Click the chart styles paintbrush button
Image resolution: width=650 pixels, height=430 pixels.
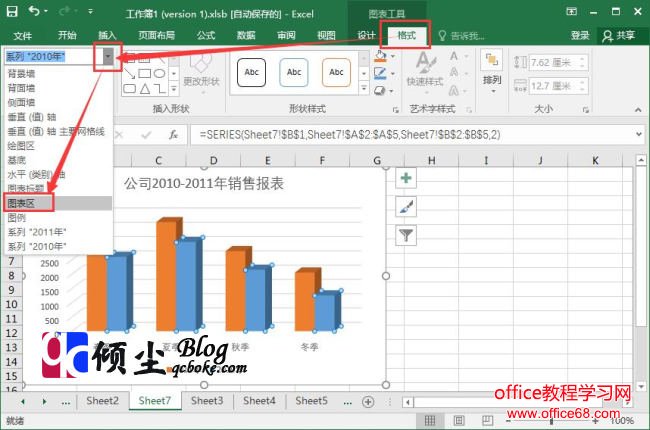(x=406, y=206)
